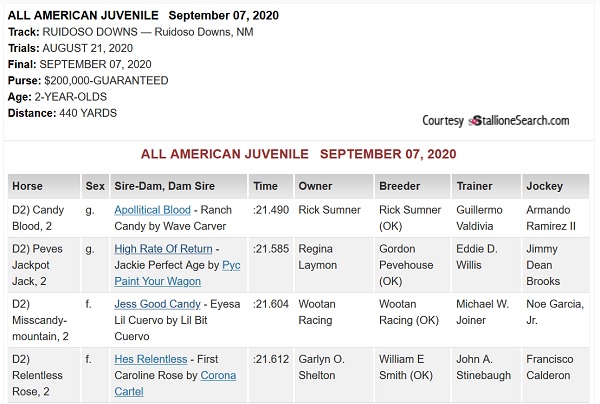600x404 pixels.
Task: Select the Peves Jackpot Jack horse cell
Action: tap(44, 265)
